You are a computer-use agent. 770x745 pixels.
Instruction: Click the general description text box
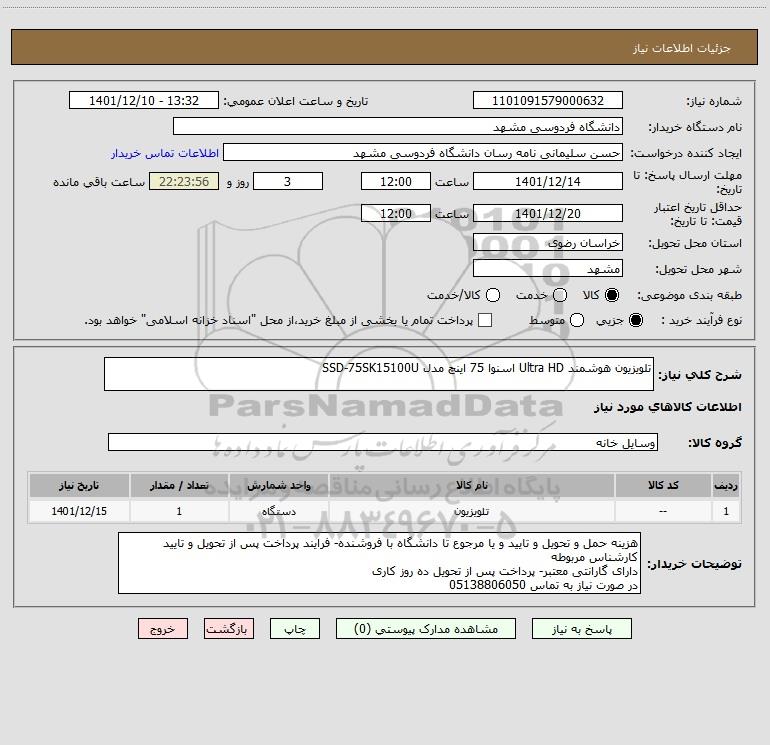[x=379, y=374]
